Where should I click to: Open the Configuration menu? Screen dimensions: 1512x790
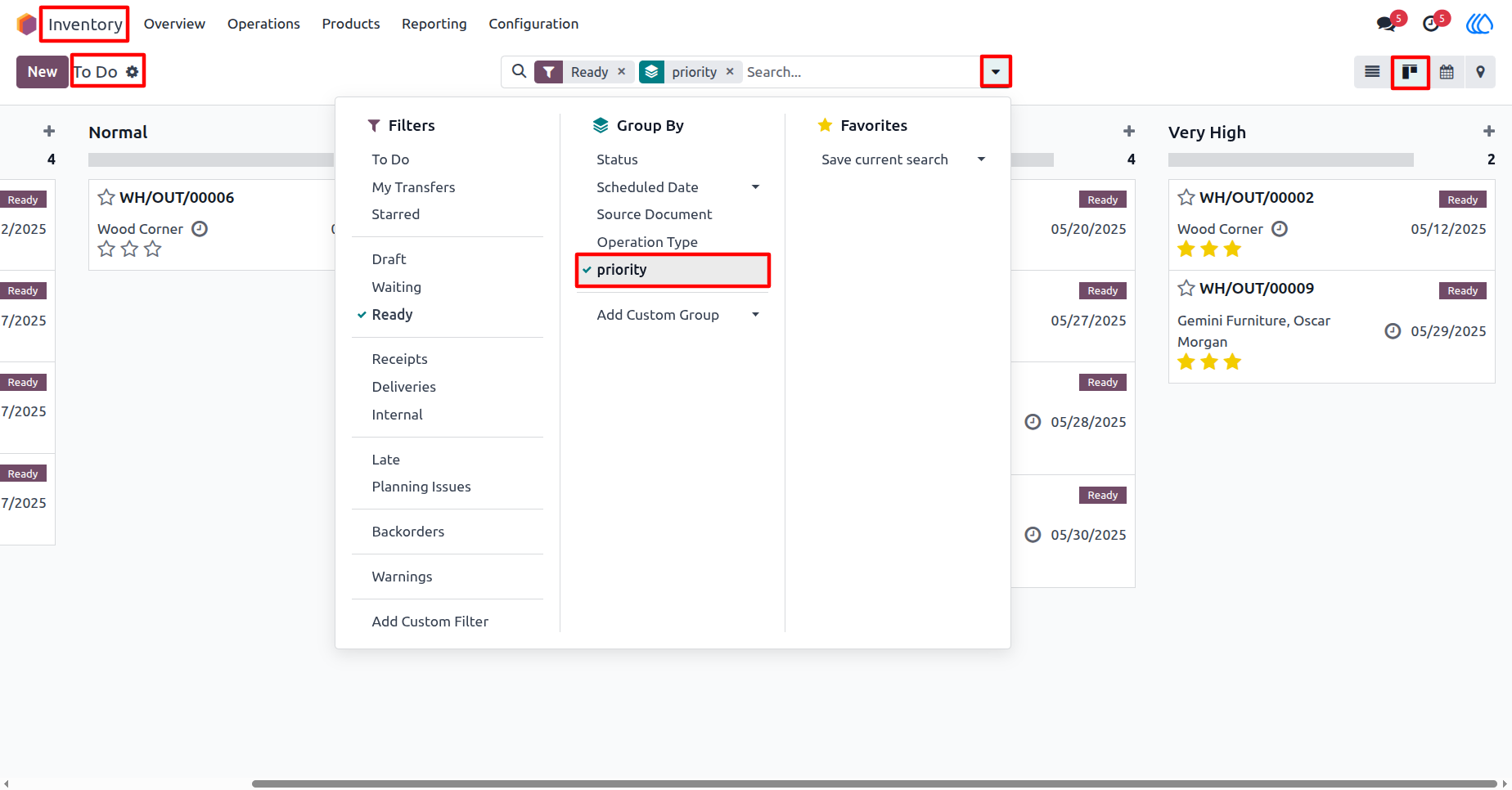(x=533, y=24)
